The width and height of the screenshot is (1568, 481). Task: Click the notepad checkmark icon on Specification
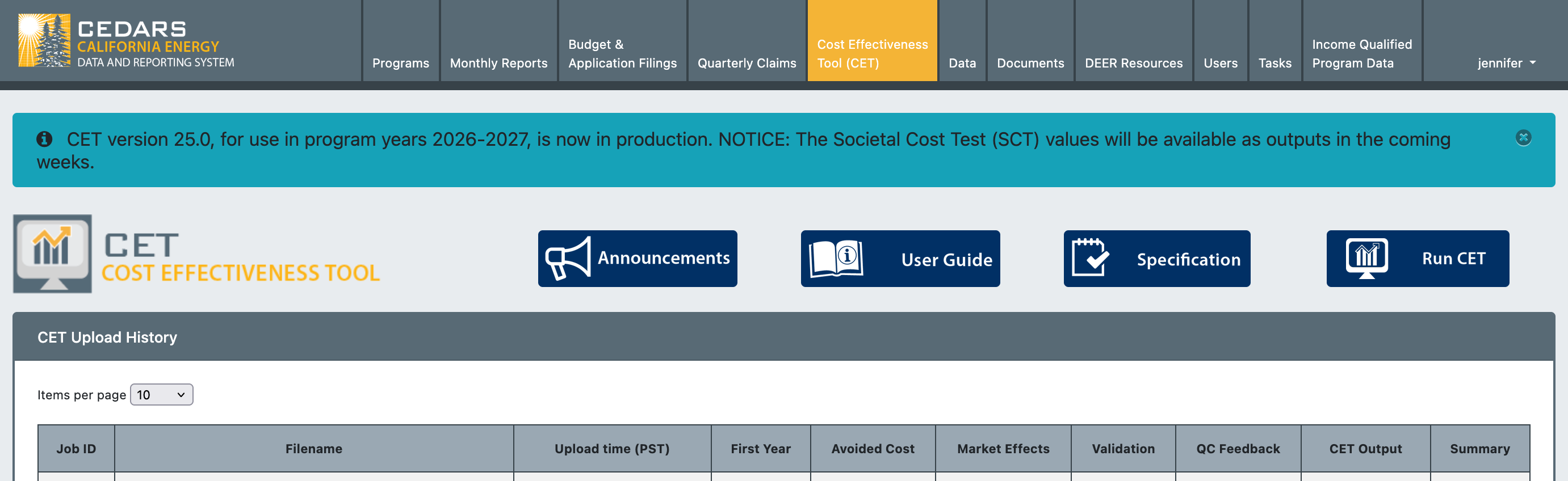1090,258
